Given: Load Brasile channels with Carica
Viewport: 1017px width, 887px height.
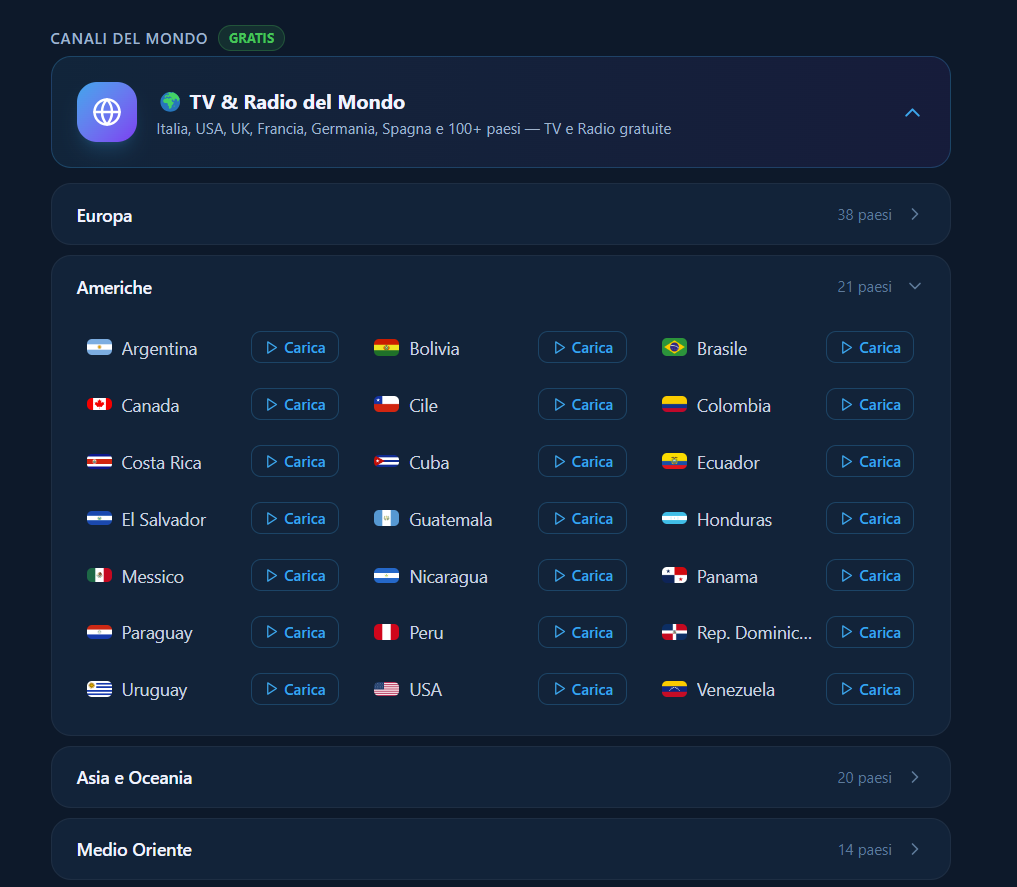Looking at the screenshot, I should click(870, 348).
